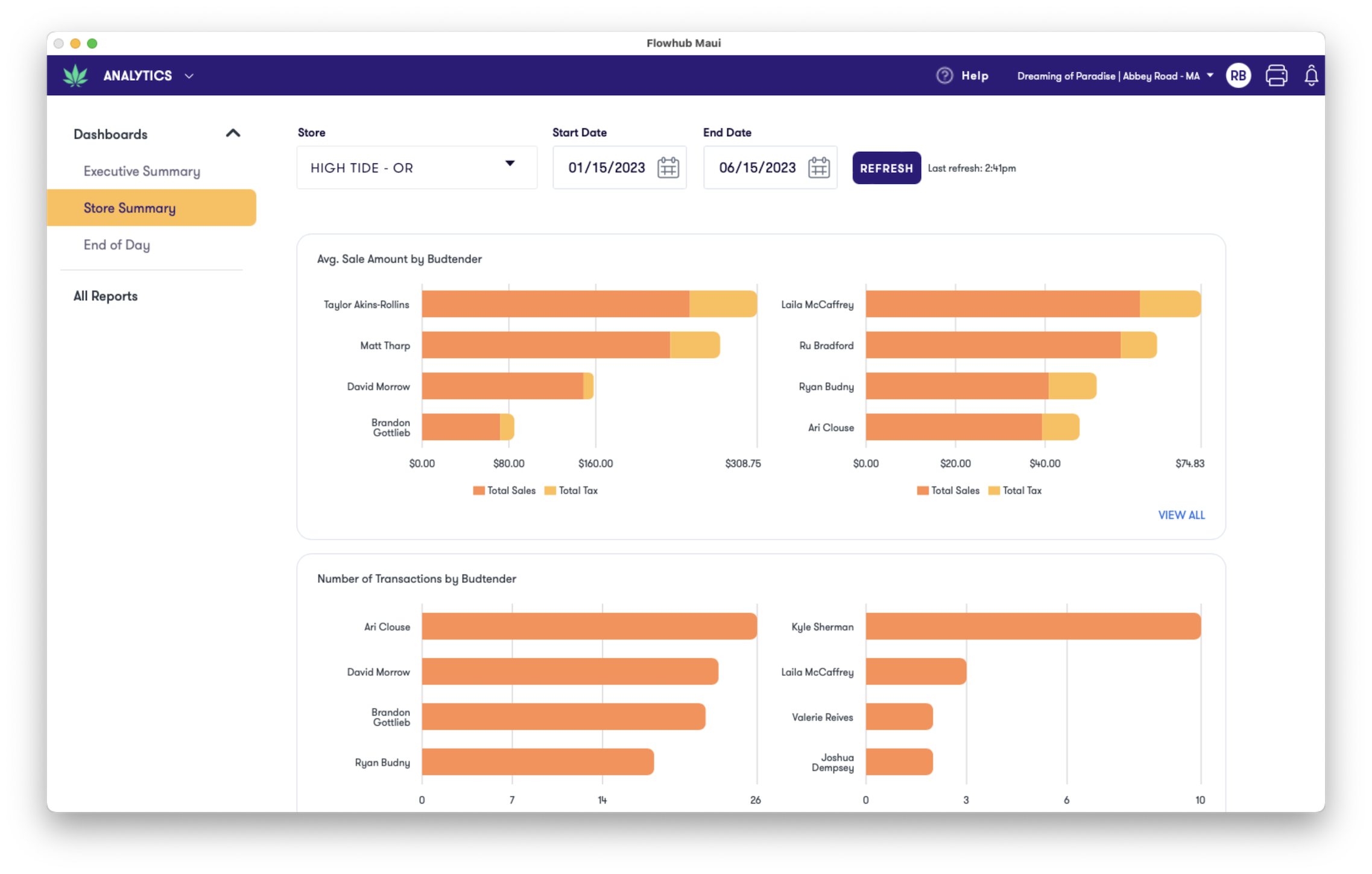Collapse the Dashboards section chevron

(233, 133)
